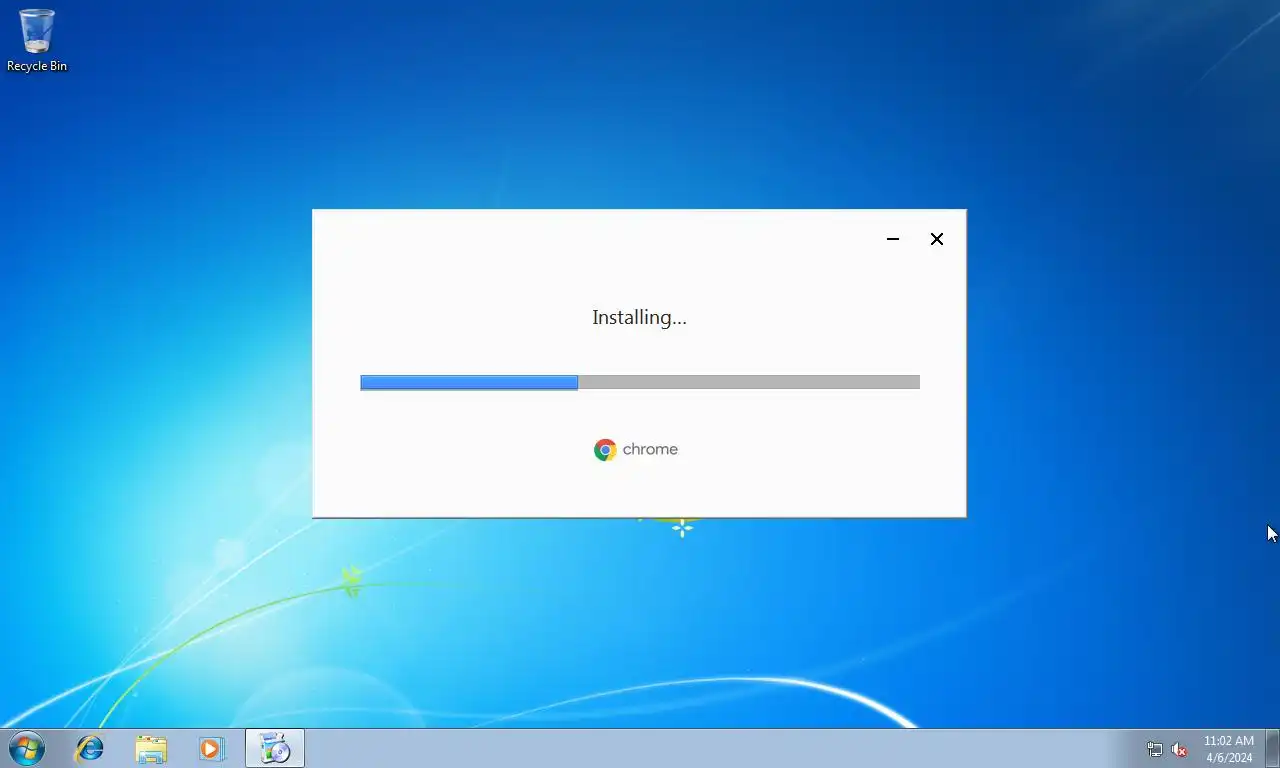Click the Installing... status text
Viewport: 1280px width, 768px height.
[639, 318]
